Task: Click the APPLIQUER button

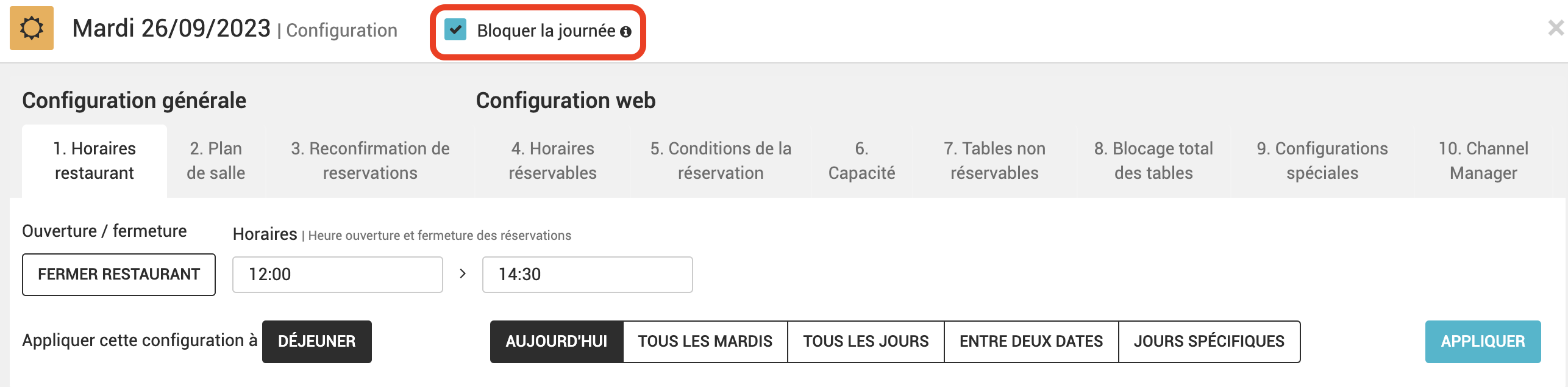Action: (x=1483, y=342)
